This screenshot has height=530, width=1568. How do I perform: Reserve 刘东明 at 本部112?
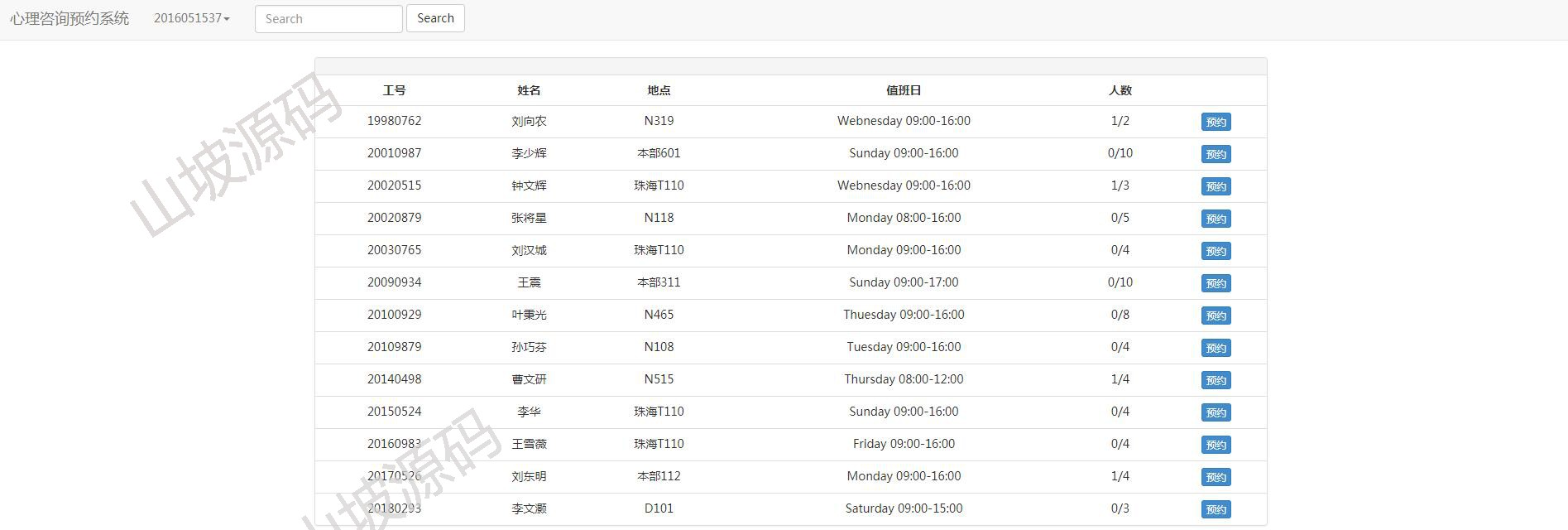pyautogui.click(x=1216, y=477)
